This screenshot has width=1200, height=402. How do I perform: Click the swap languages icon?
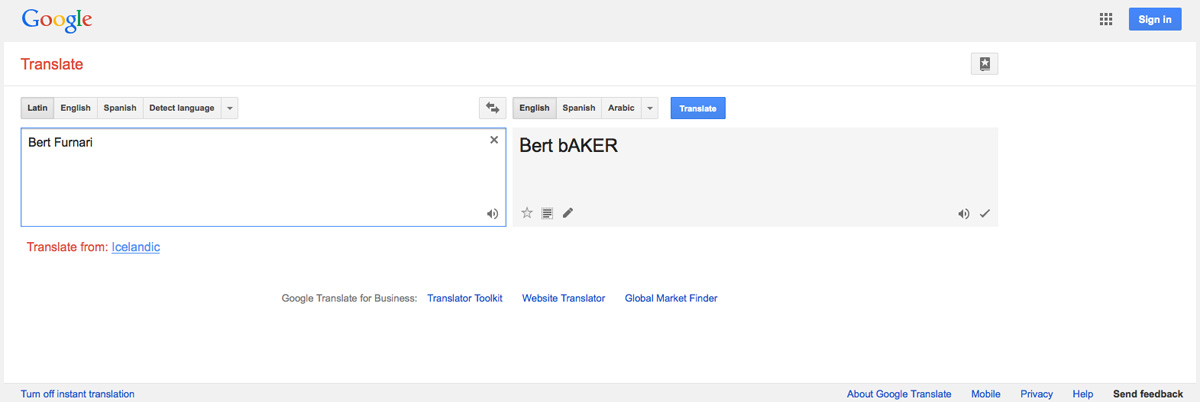[491, 108]
